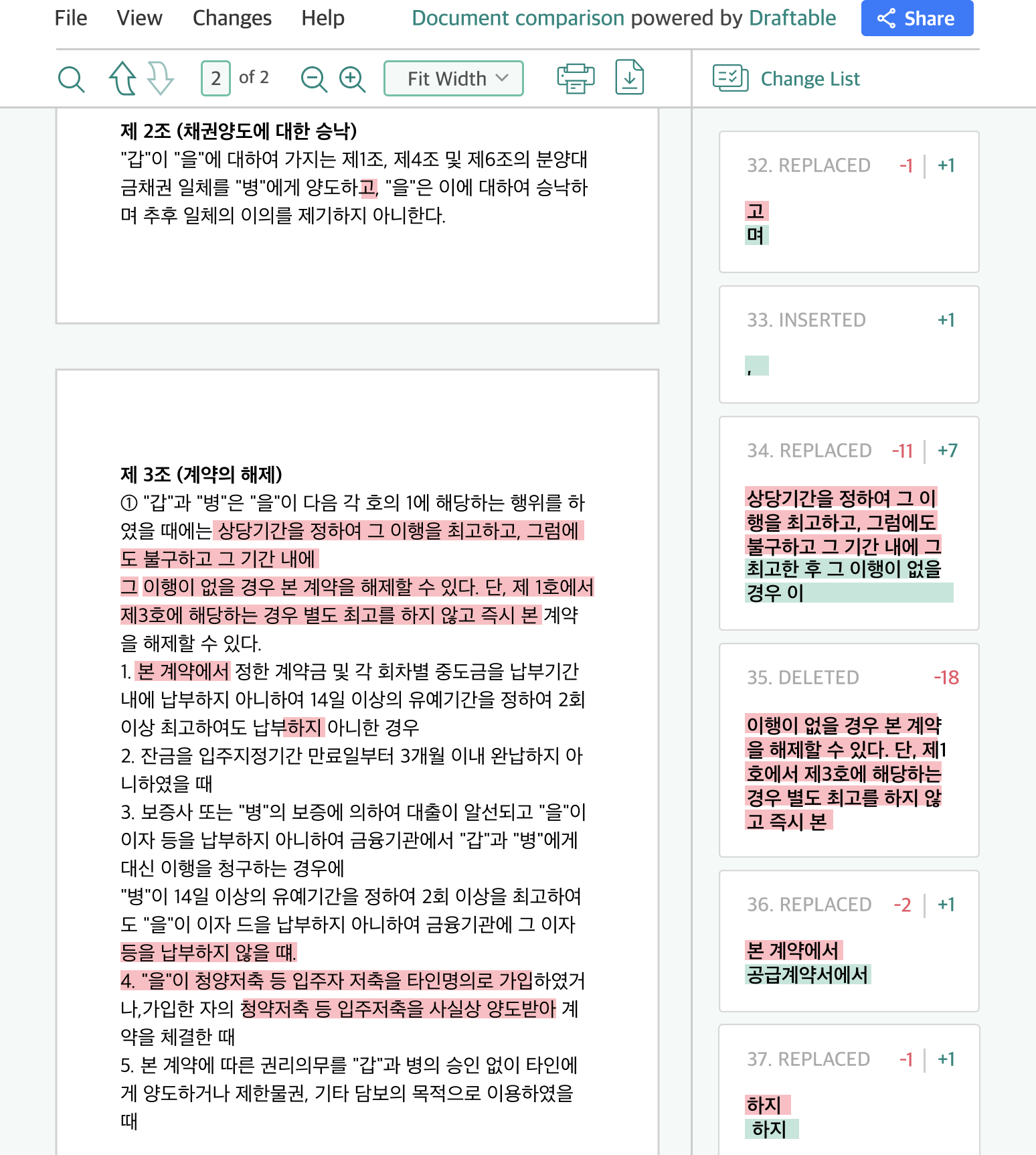The width and height of the screenshot is (1036, 1155).
Task: Select change 34. REPLACED card
Action: 849,524
